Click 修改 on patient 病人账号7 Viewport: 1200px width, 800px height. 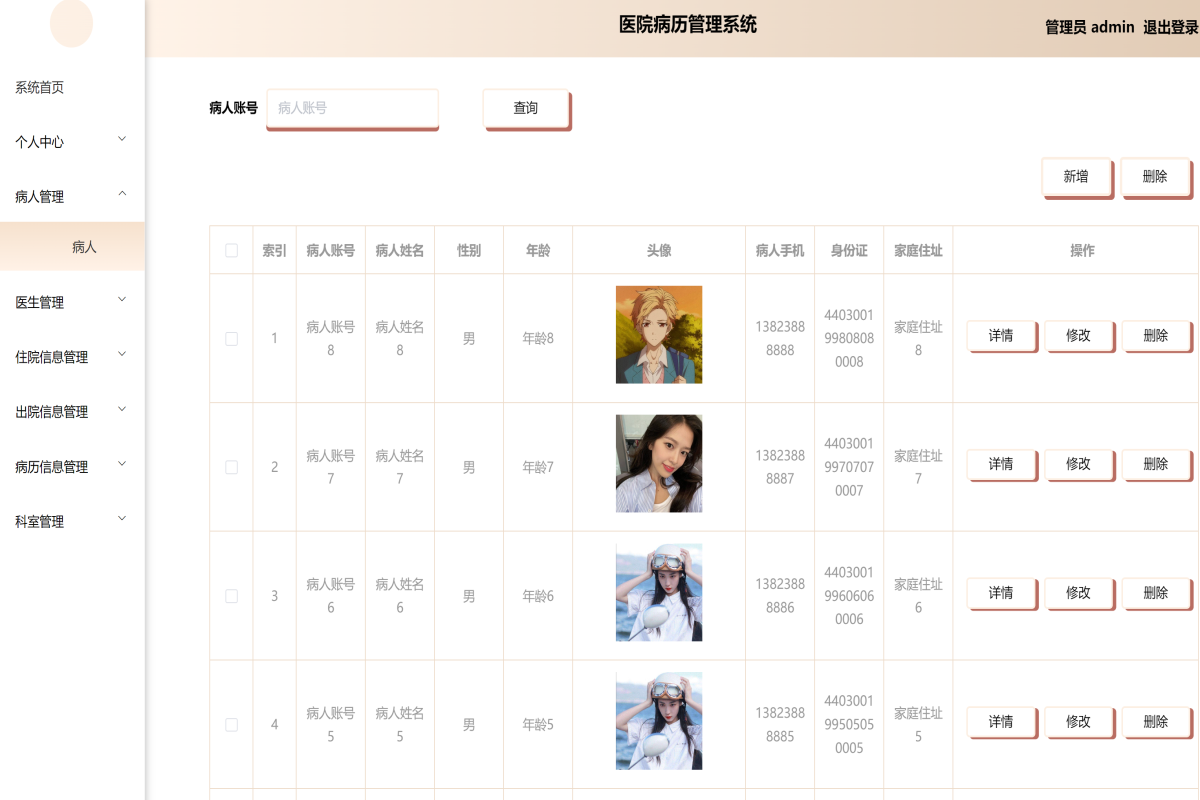pos(1078,464)
